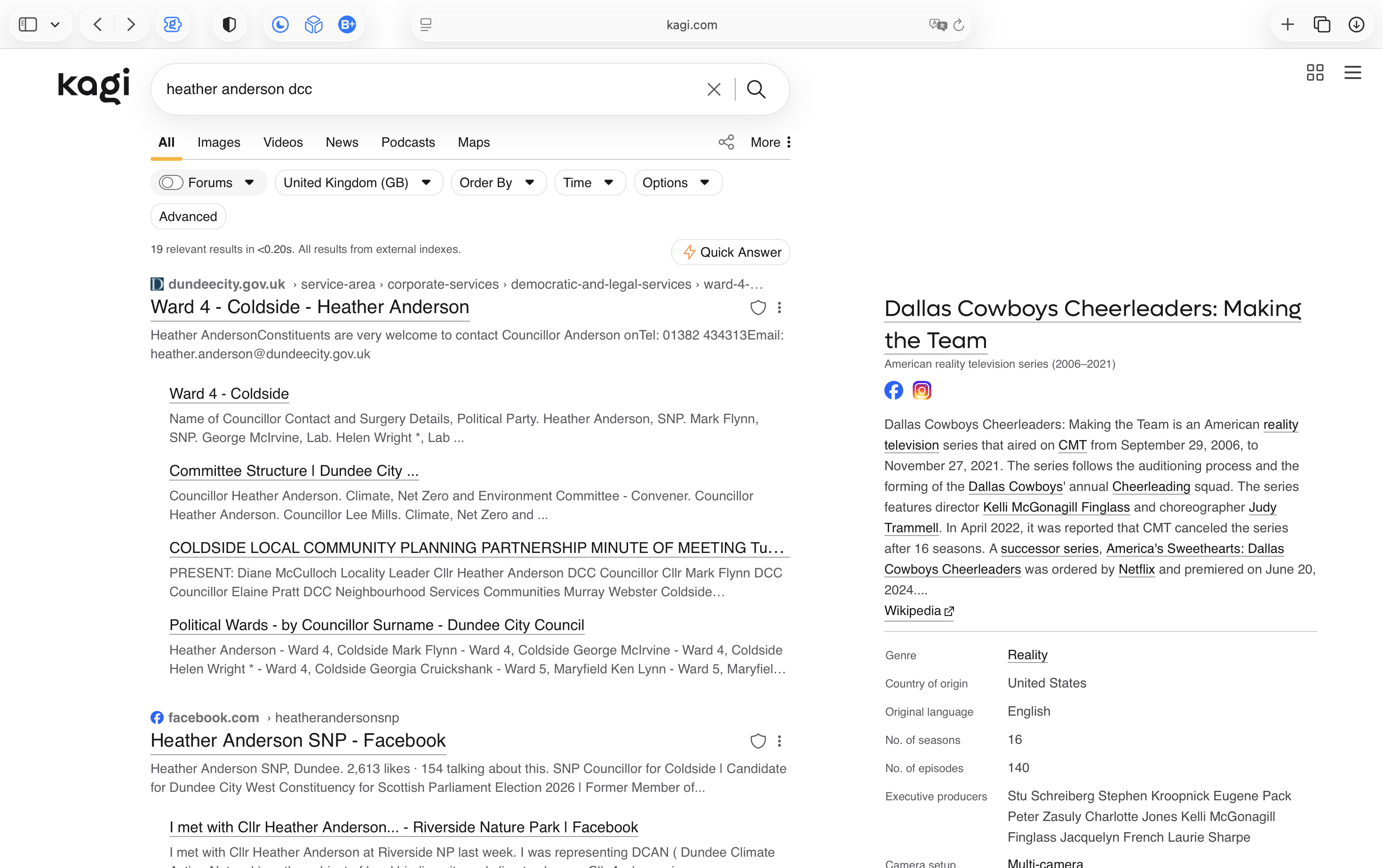Viewport: 1383px width, 868px height.
Task: Get a Quick Answer
Action: click(731, 252)
